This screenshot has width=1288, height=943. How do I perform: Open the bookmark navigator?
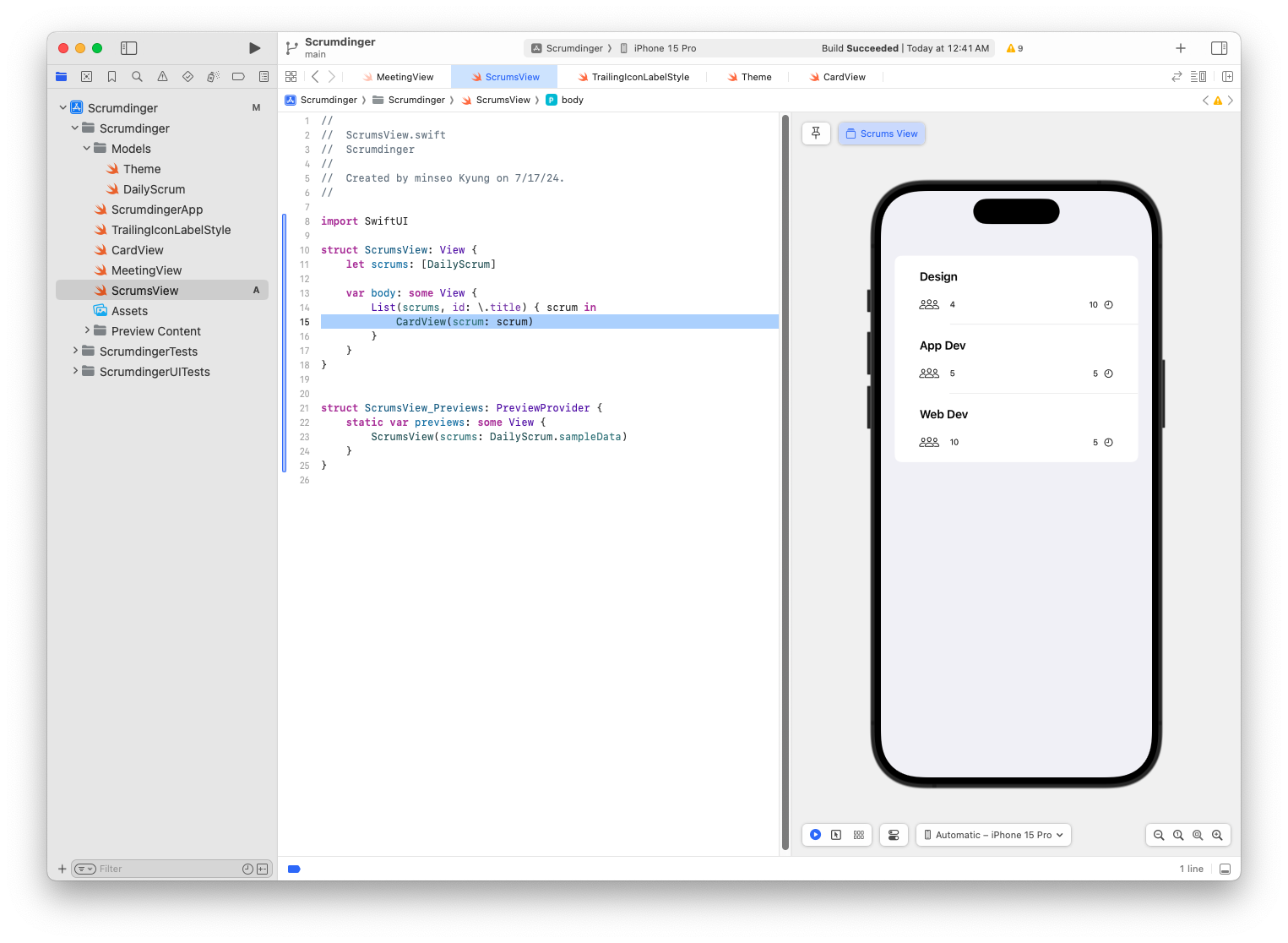(x=111, y=77)
